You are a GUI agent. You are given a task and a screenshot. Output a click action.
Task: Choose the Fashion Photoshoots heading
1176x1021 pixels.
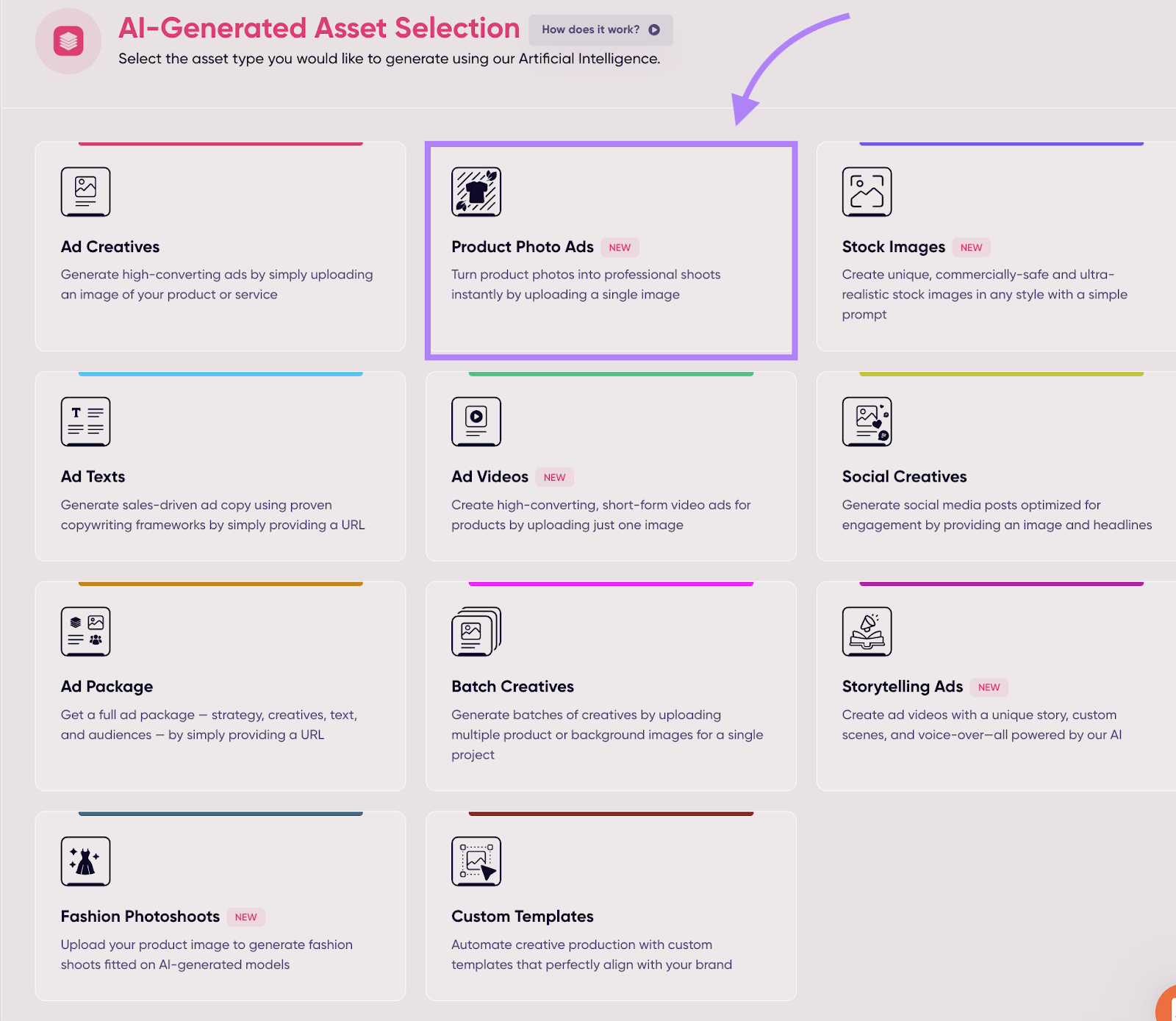pos(140,917)
